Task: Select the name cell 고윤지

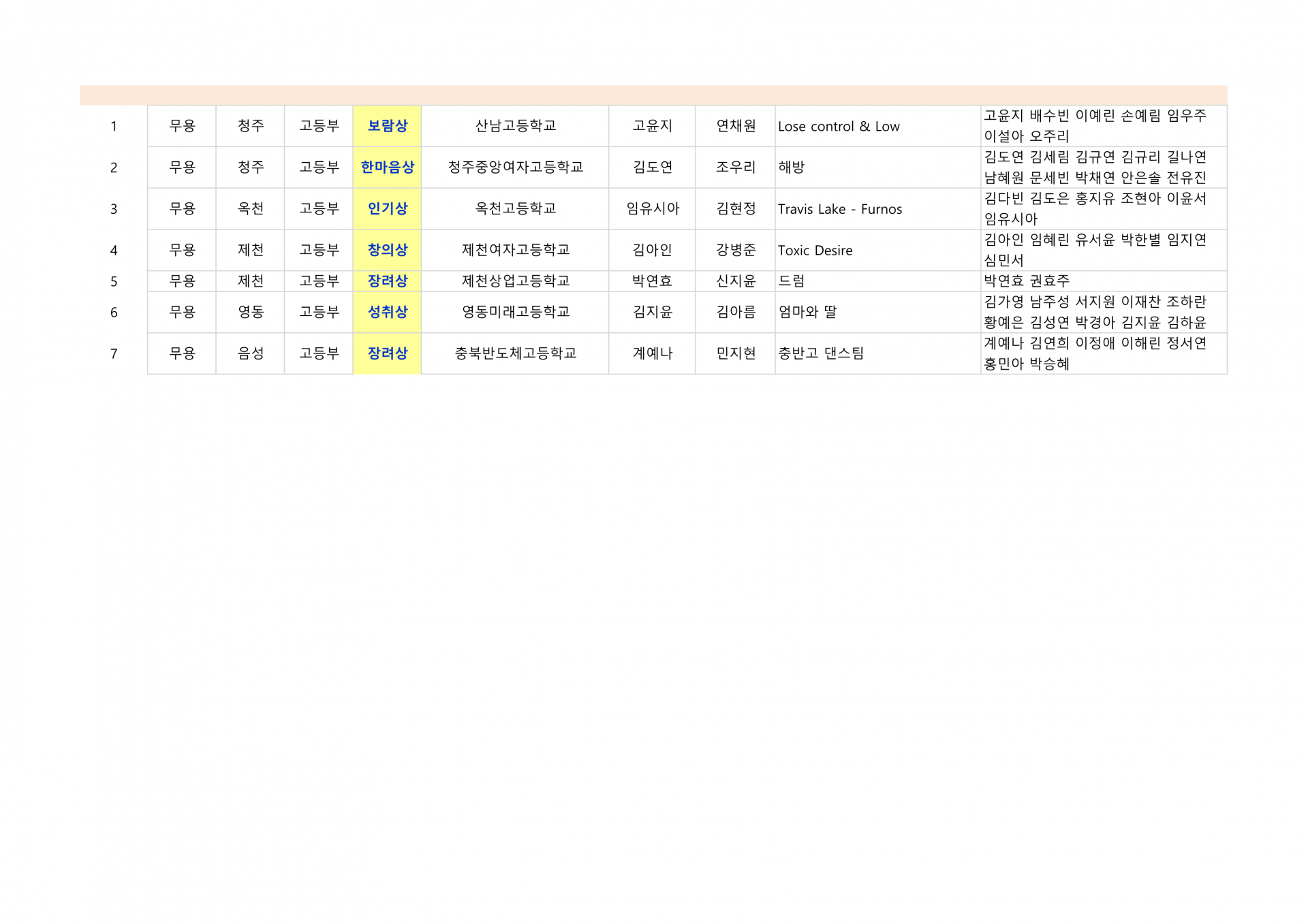Action: (652, 126)
